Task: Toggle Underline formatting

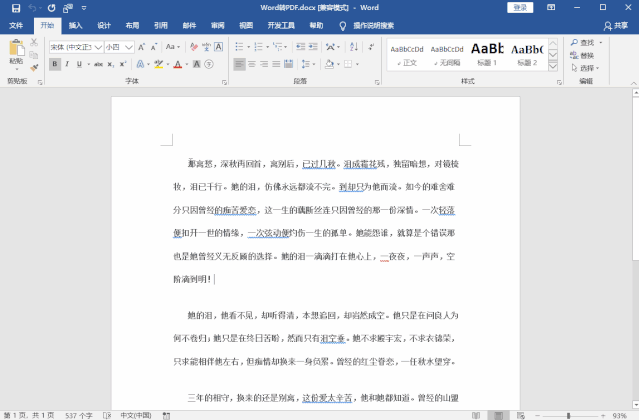Action: 79,64
